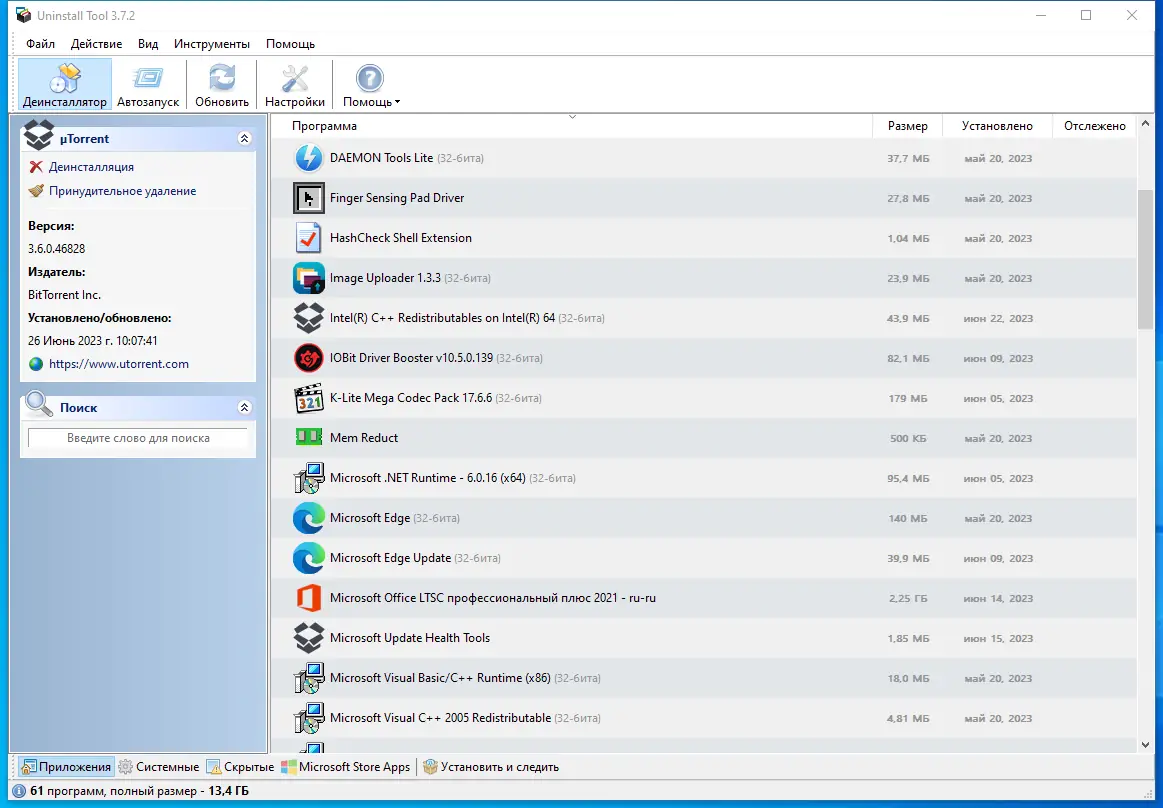The height and width of the screenshot is (808, 1163).
Task: Click the info icon in status bar
Action: [19, 791]
